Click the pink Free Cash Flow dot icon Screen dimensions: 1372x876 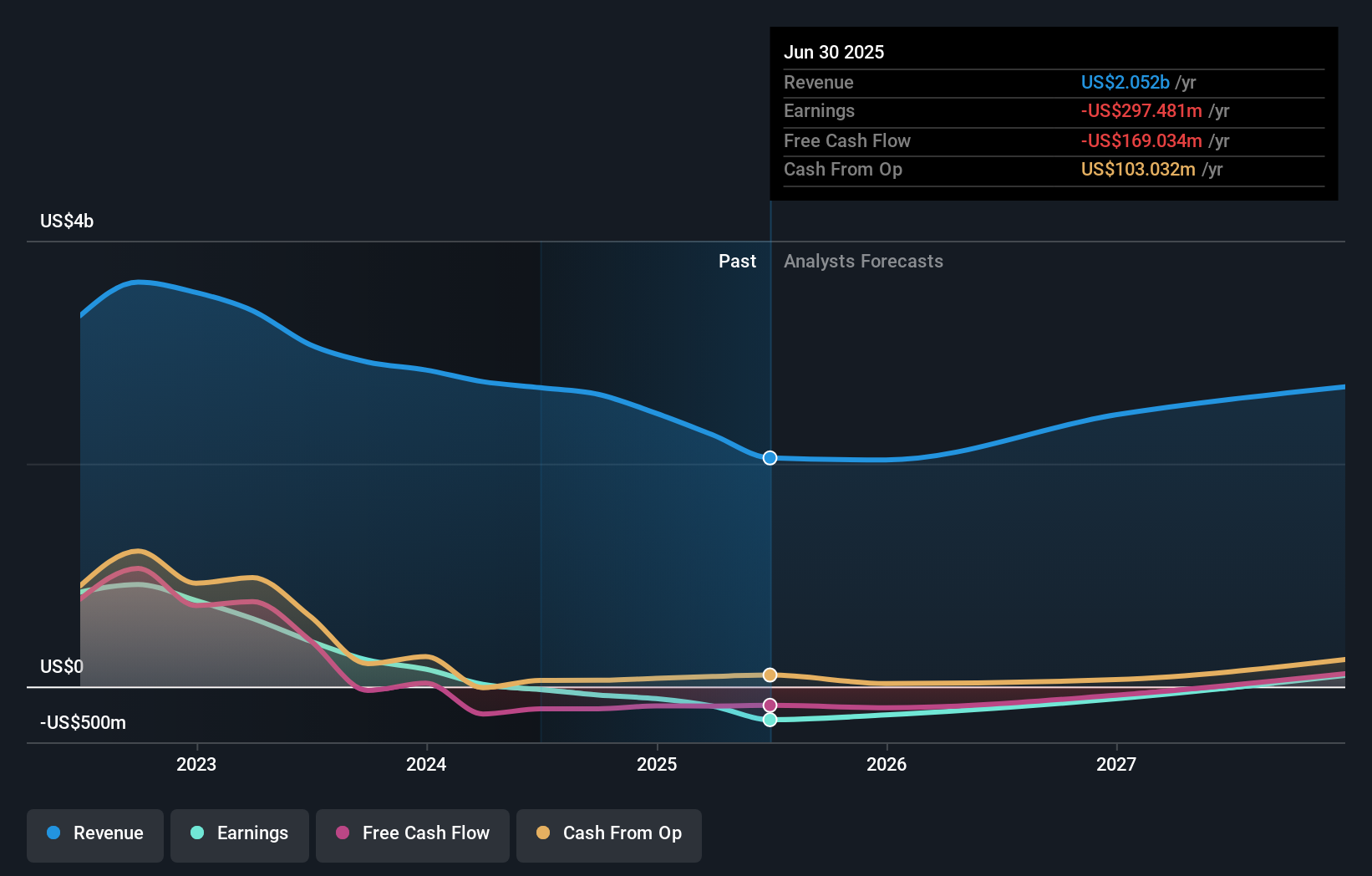coord(343,833)
